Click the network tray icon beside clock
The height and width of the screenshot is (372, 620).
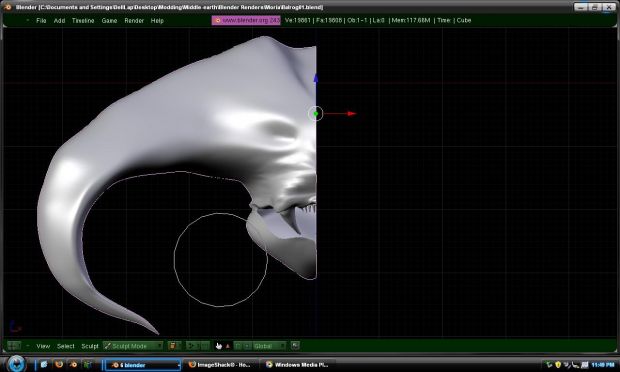(584, 364)
